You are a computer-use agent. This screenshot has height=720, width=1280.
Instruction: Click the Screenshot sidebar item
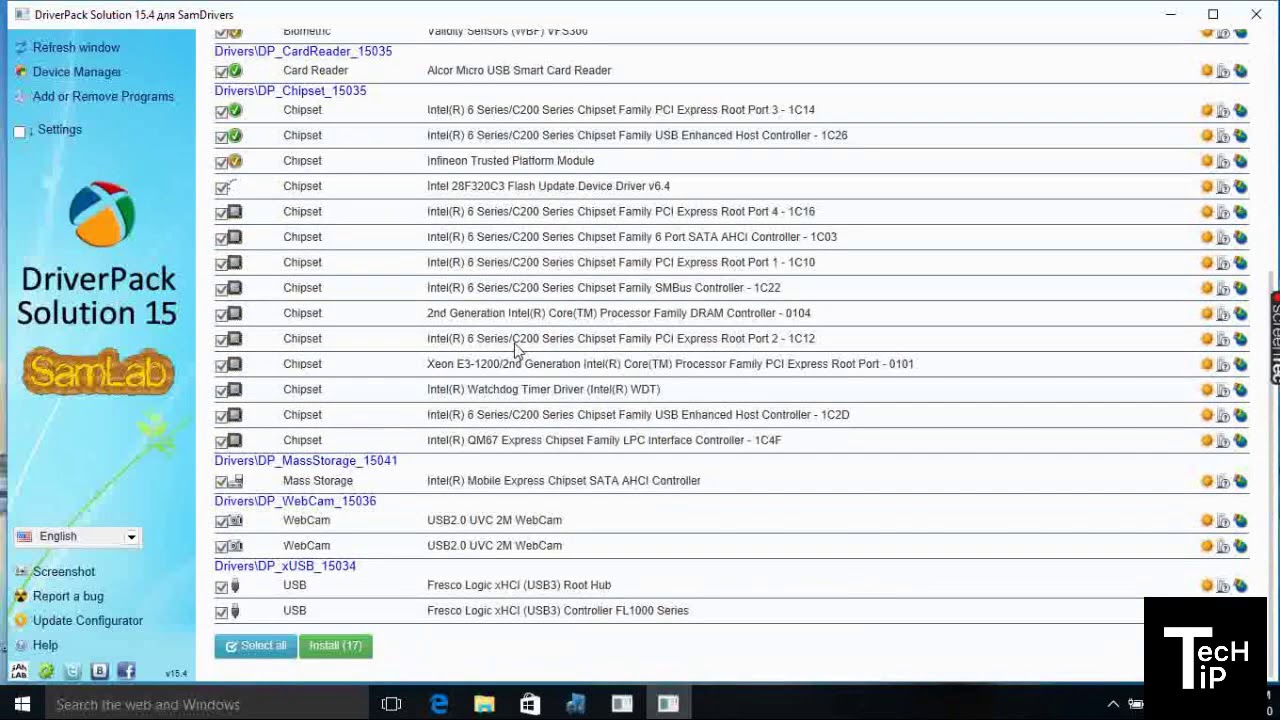coord(64,571)
